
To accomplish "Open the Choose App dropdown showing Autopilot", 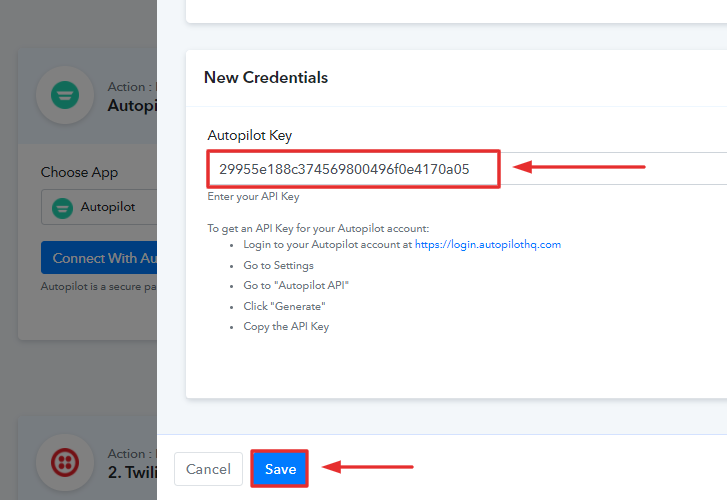I will (99, 207).
